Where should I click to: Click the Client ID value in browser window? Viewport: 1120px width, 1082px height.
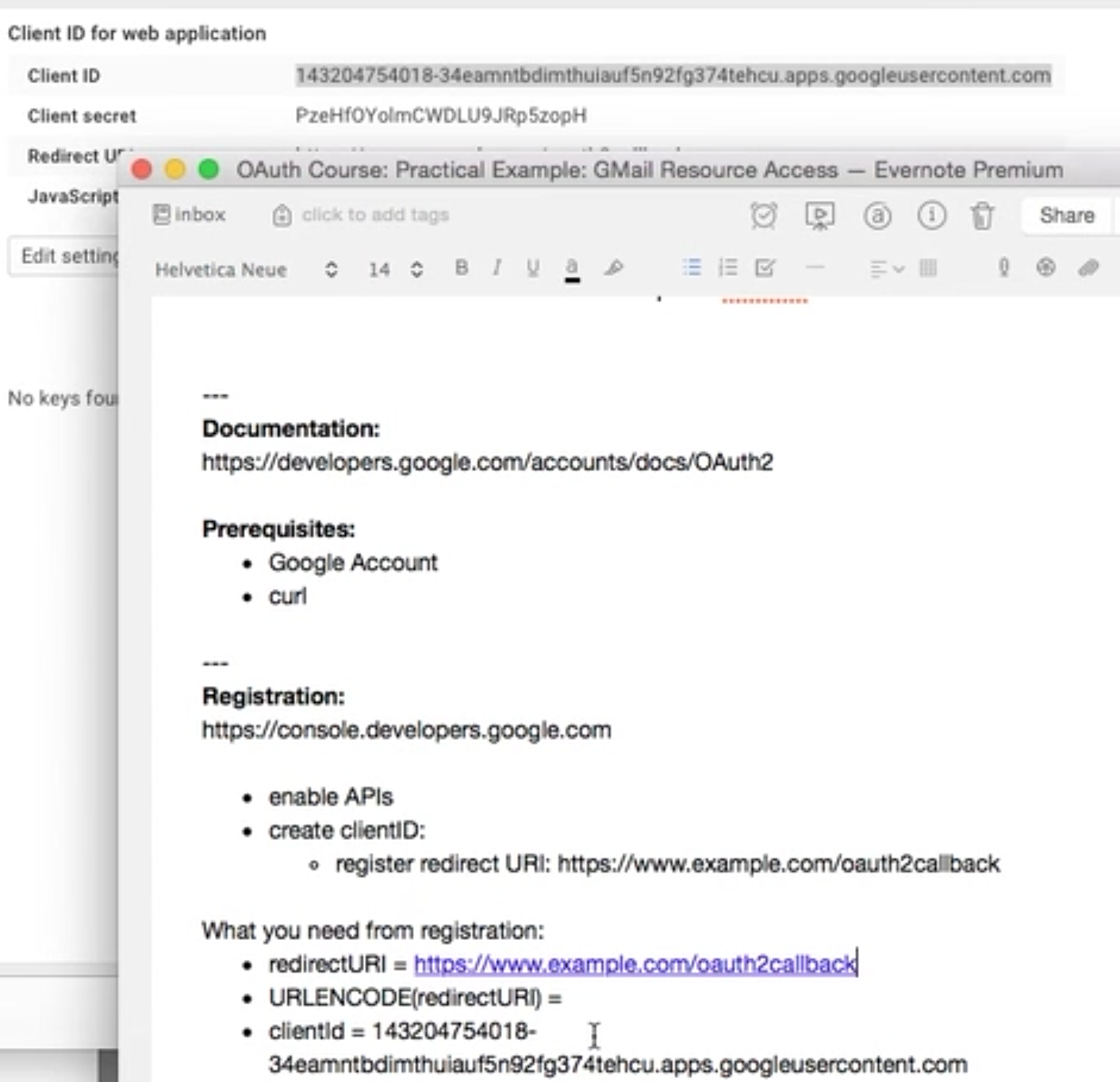673,75
